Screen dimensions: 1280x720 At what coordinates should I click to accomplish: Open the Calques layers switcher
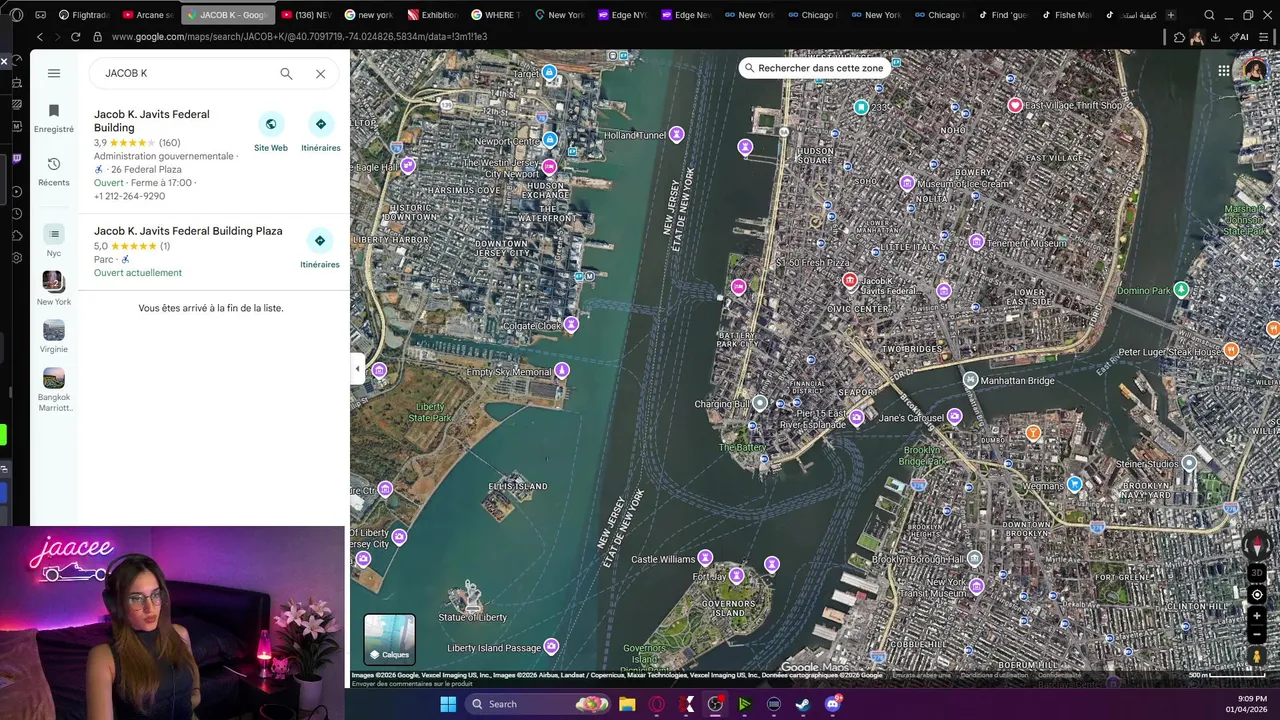tap(389, 639)
